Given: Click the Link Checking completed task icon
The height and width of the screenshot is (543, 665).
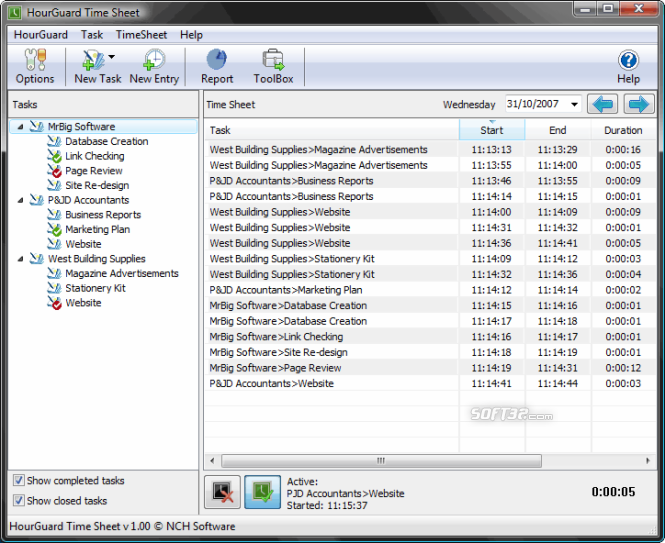Looking at the screenshot, I should tap(54, 156).
